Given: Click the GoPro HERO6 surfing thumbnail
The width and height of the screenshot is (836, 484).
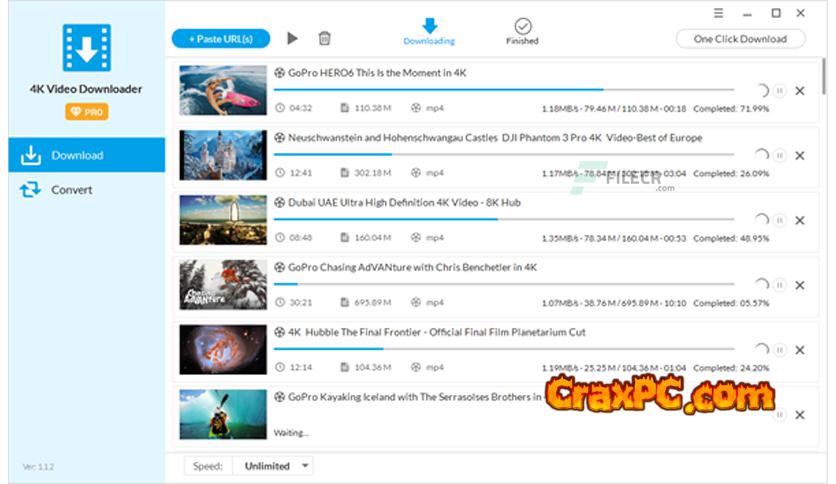Looking at the screenshot, I should pos(223,90).
